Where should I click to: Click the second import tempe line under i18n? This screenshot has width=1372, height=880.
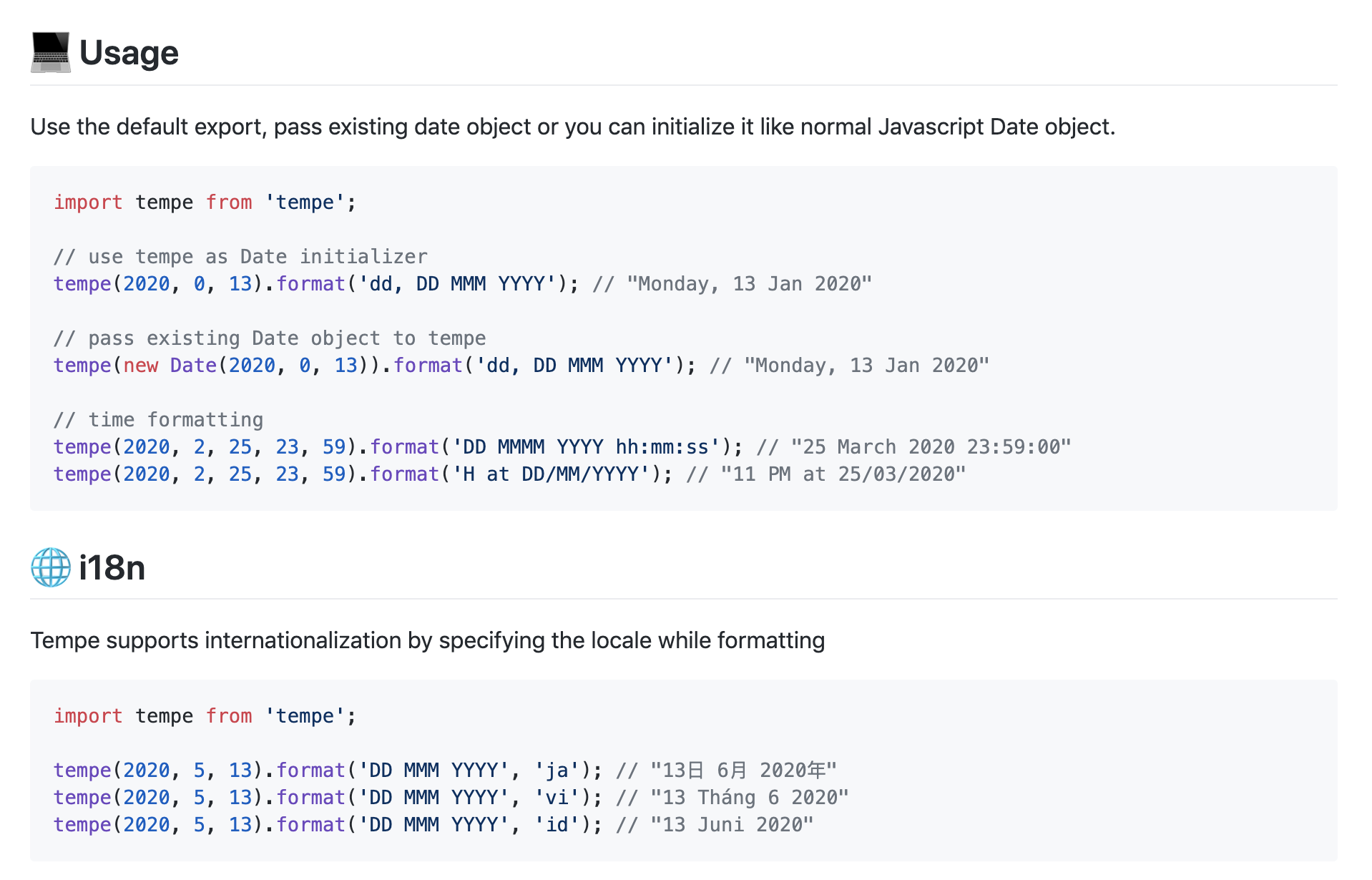click(x=205, y=716)
